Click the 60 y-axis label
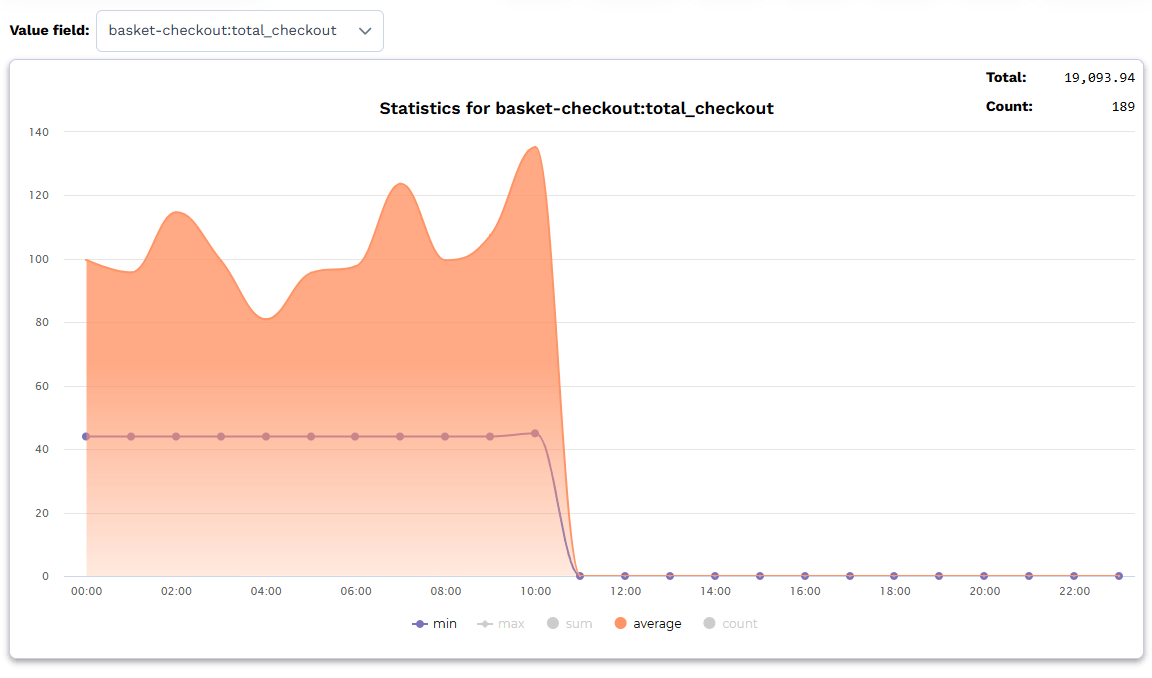This screenshot has height=678, width=1152. click(x=42, y=386)
